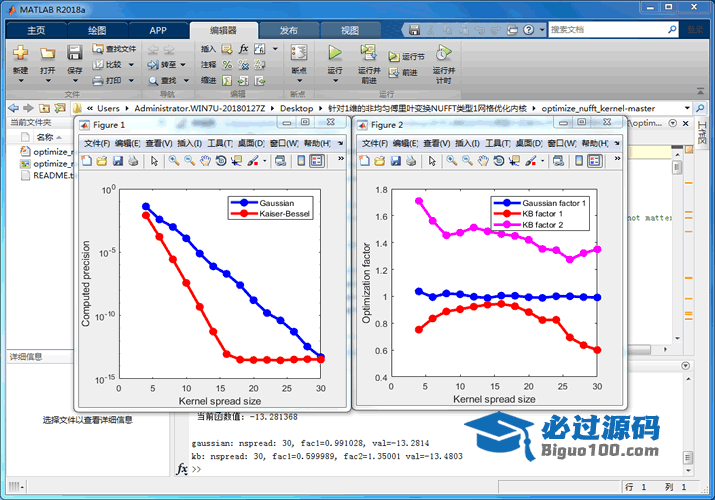Click the Save file icon in ribbon
This screenshot has width=715, height=500.
75,53
